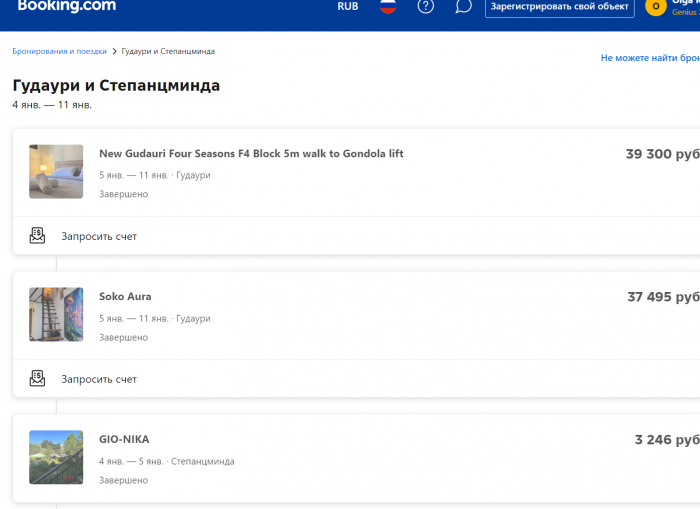The width and height of the screenshot is (700, 509).
Task: Request invoice for New Gudauri Four Seasons
Action: [x=99, y=237]
